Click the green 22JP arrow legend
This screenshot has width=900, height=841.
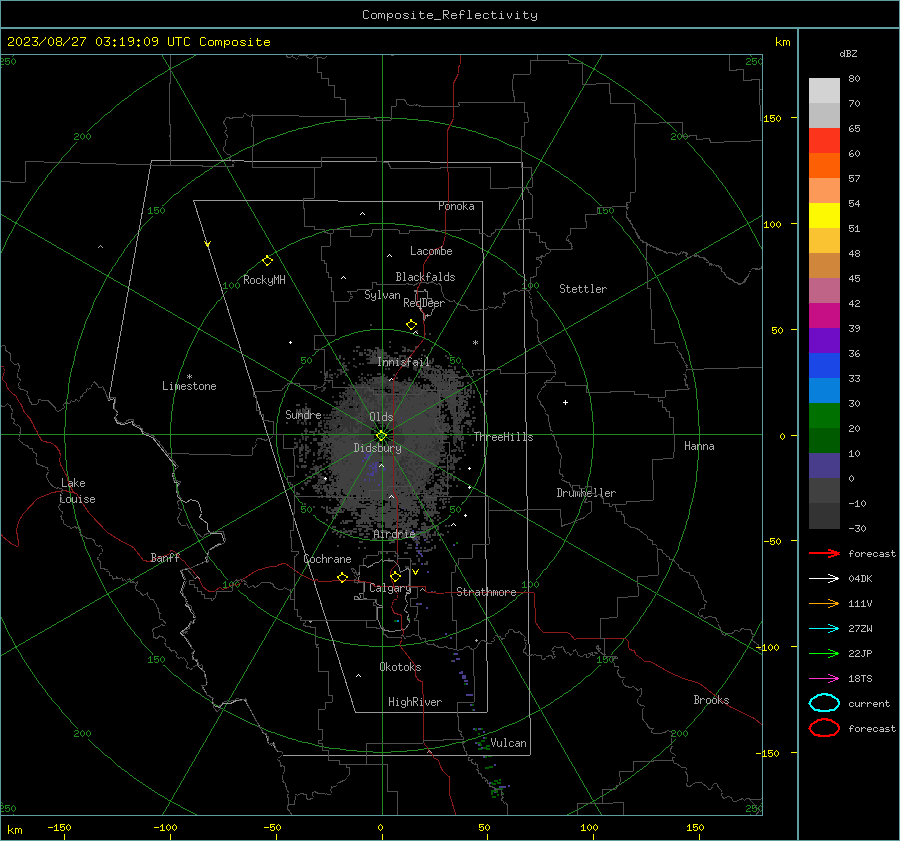(824, 653)
